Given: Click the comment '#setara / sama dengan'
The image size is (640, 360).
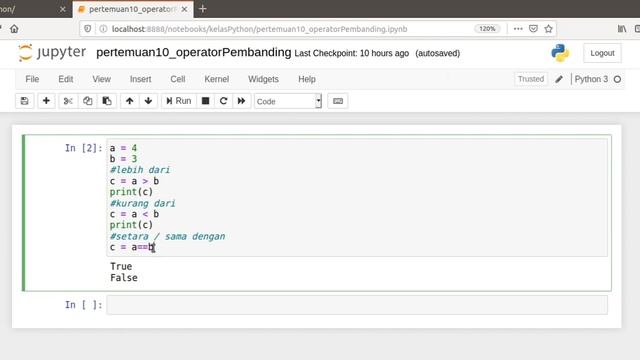Looking at the screenshot, I should click(167, 236).
